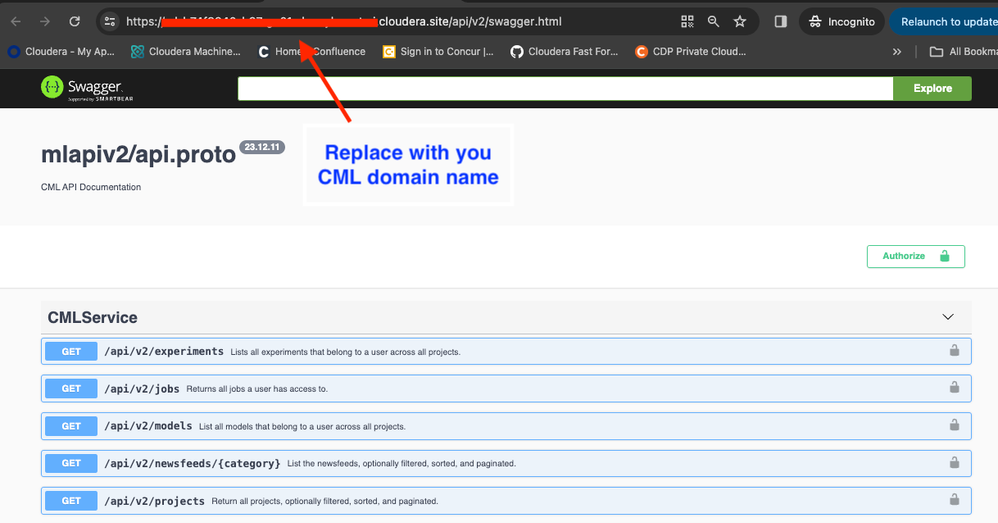Bookmark this page with the star icon
Screen dimensions: 998x523
coord(740,22)
